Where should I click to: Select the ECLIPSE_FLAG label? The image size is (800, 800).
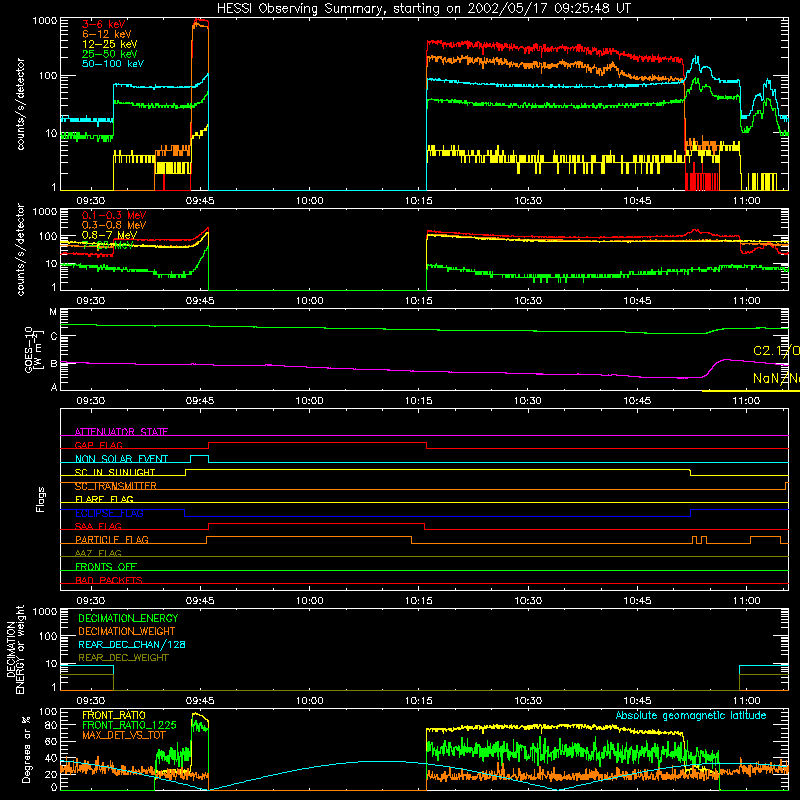pos(109,513)
